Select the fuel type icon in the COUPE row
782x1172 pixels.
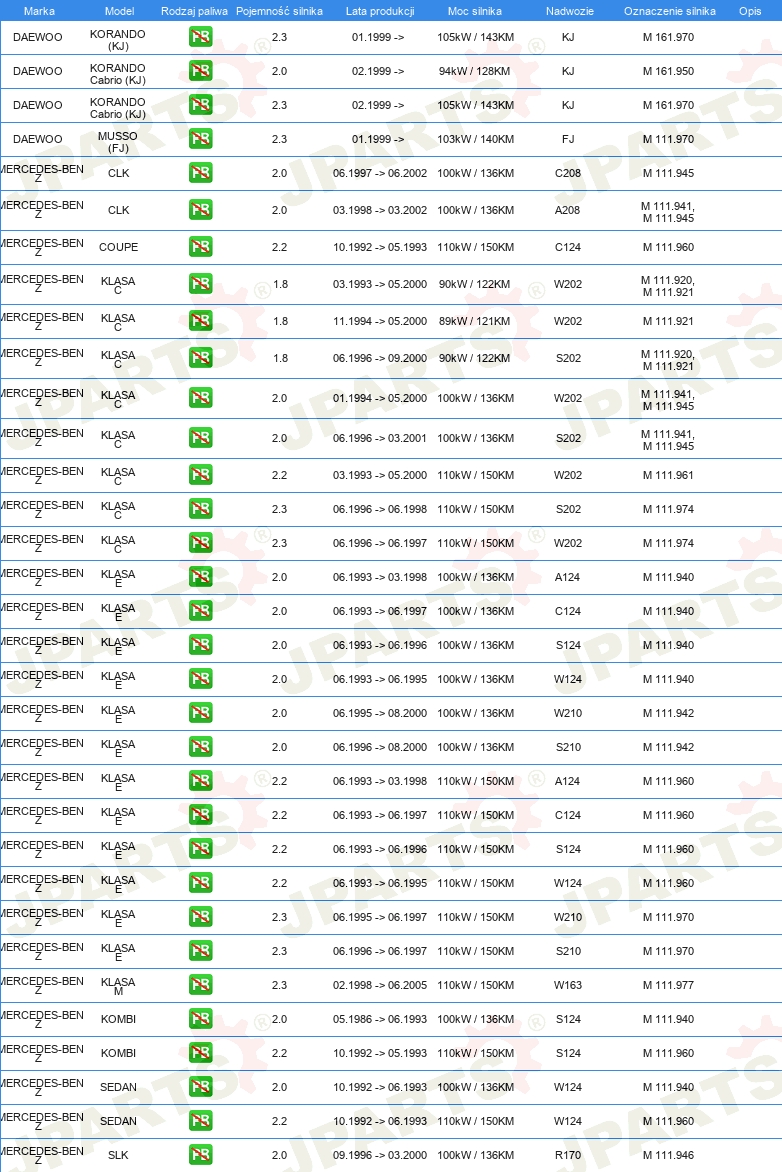pyautogui.click(x=200, y=247)
